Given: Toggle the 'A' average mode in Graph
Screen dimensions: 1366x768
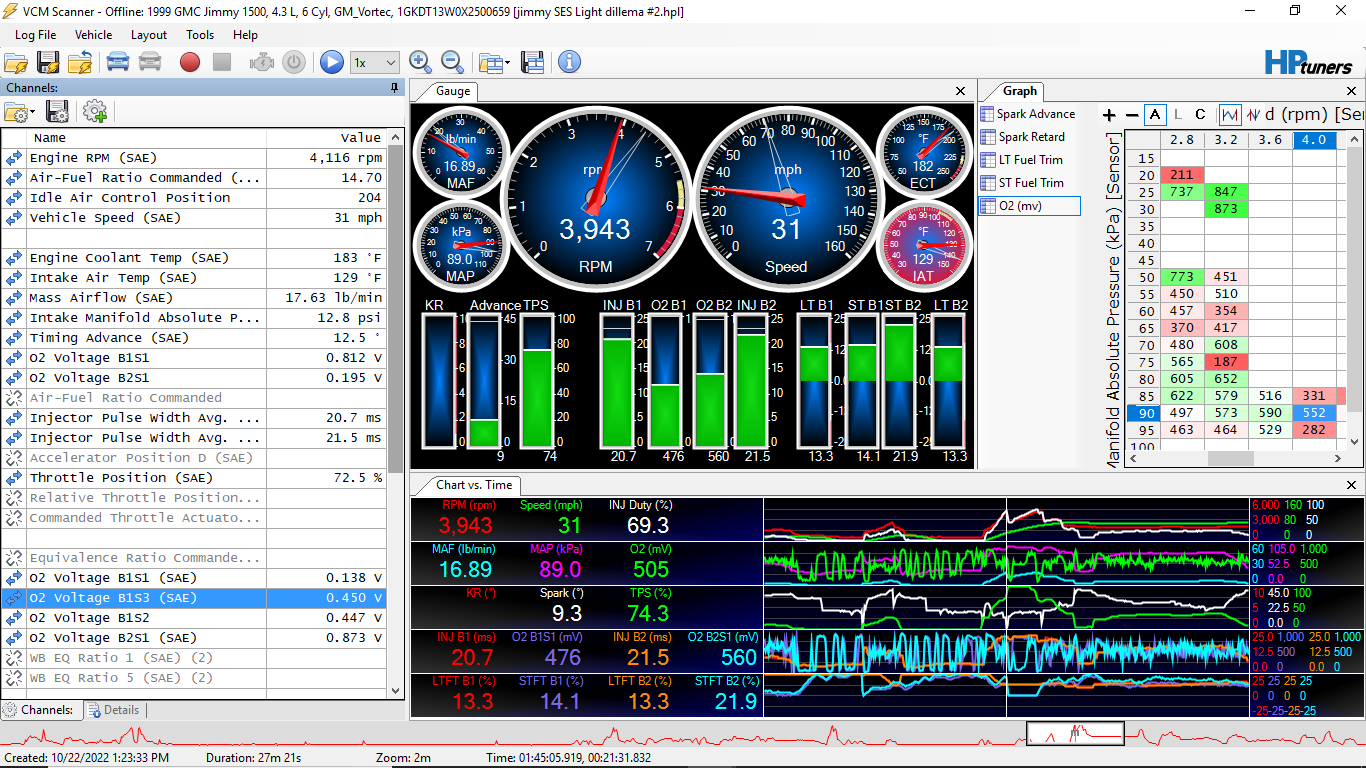Looking at the screenshot, I should (1155, 114).
